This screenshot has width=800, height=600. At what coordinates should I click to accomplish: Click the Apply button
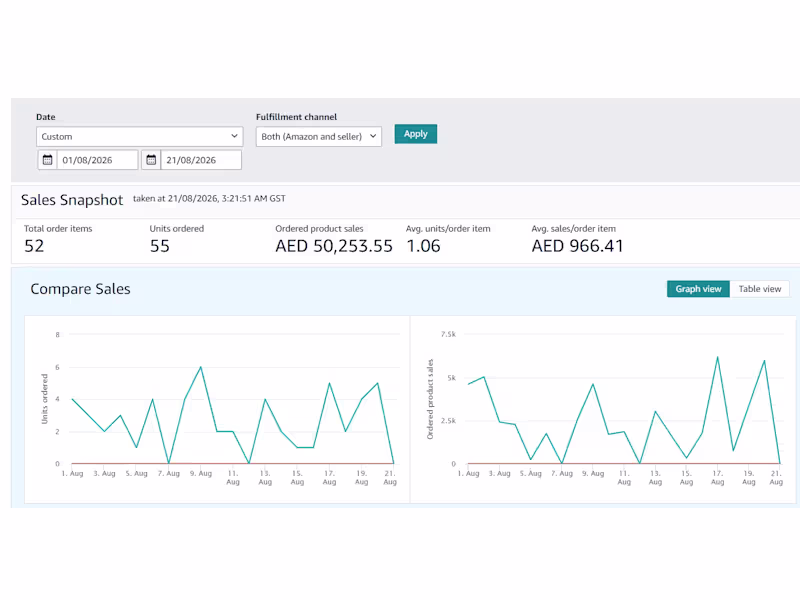415,134
